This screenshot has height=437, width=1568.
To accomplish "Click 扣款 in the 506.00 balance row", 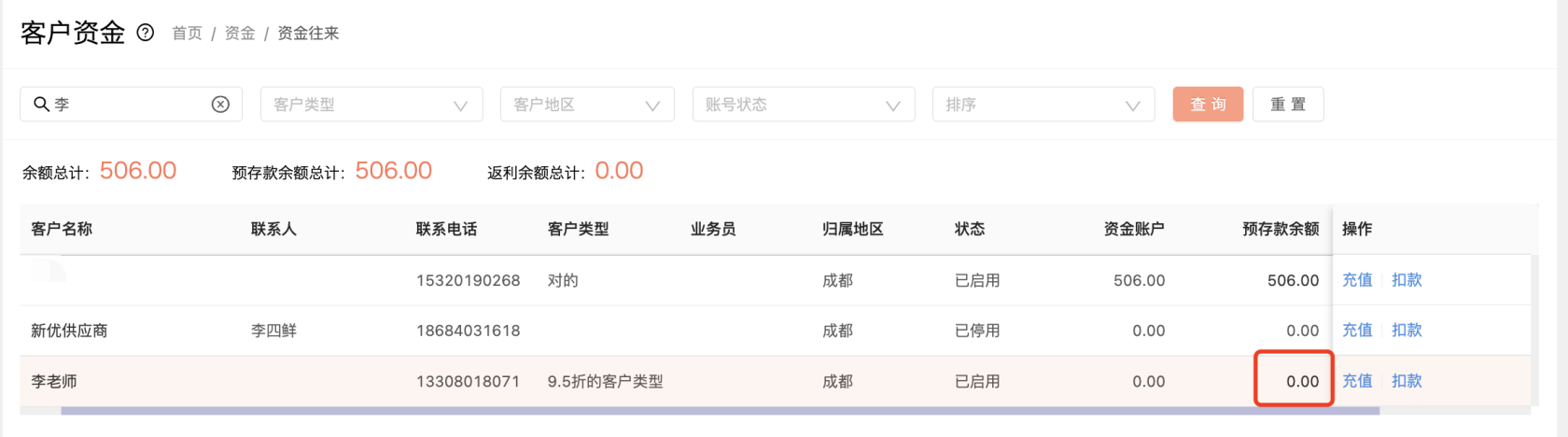I will pyautogui.click(x=1407, y=280).
